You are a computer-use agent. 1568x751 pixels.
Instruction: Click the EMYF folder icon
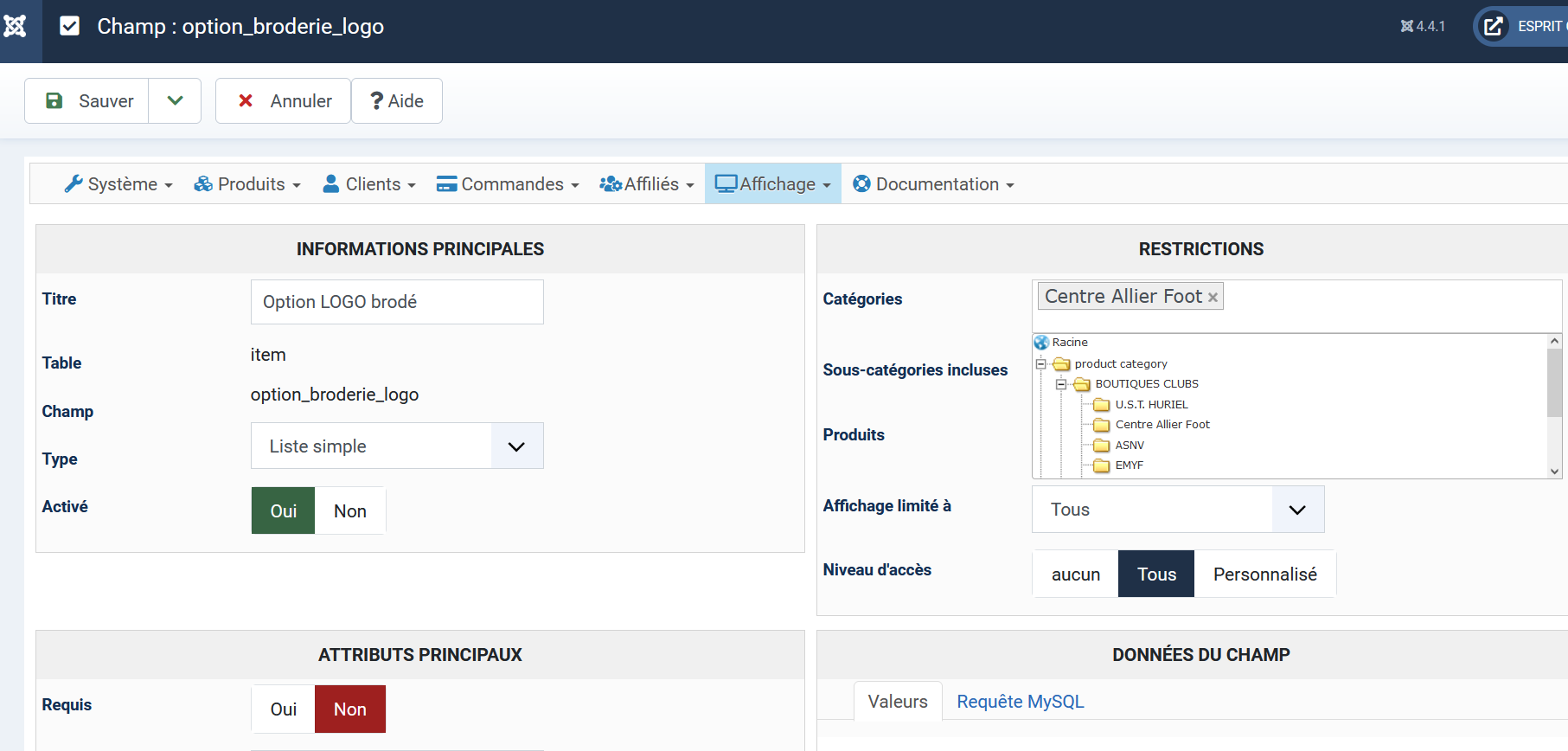1101,465
